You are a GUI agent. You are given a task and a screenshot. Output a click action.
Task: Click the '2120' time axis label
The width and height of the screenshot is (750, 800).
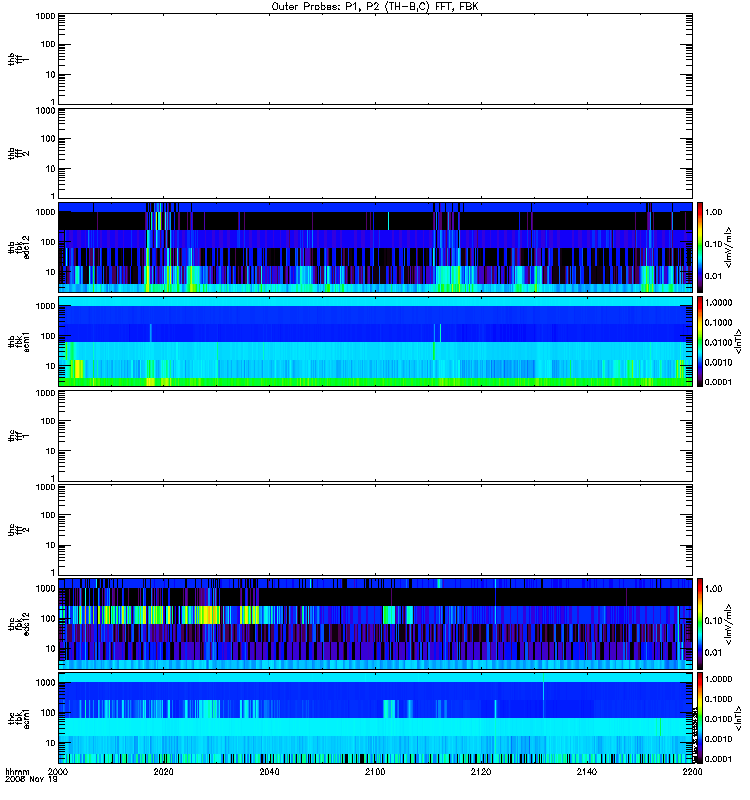coord(481,771)
